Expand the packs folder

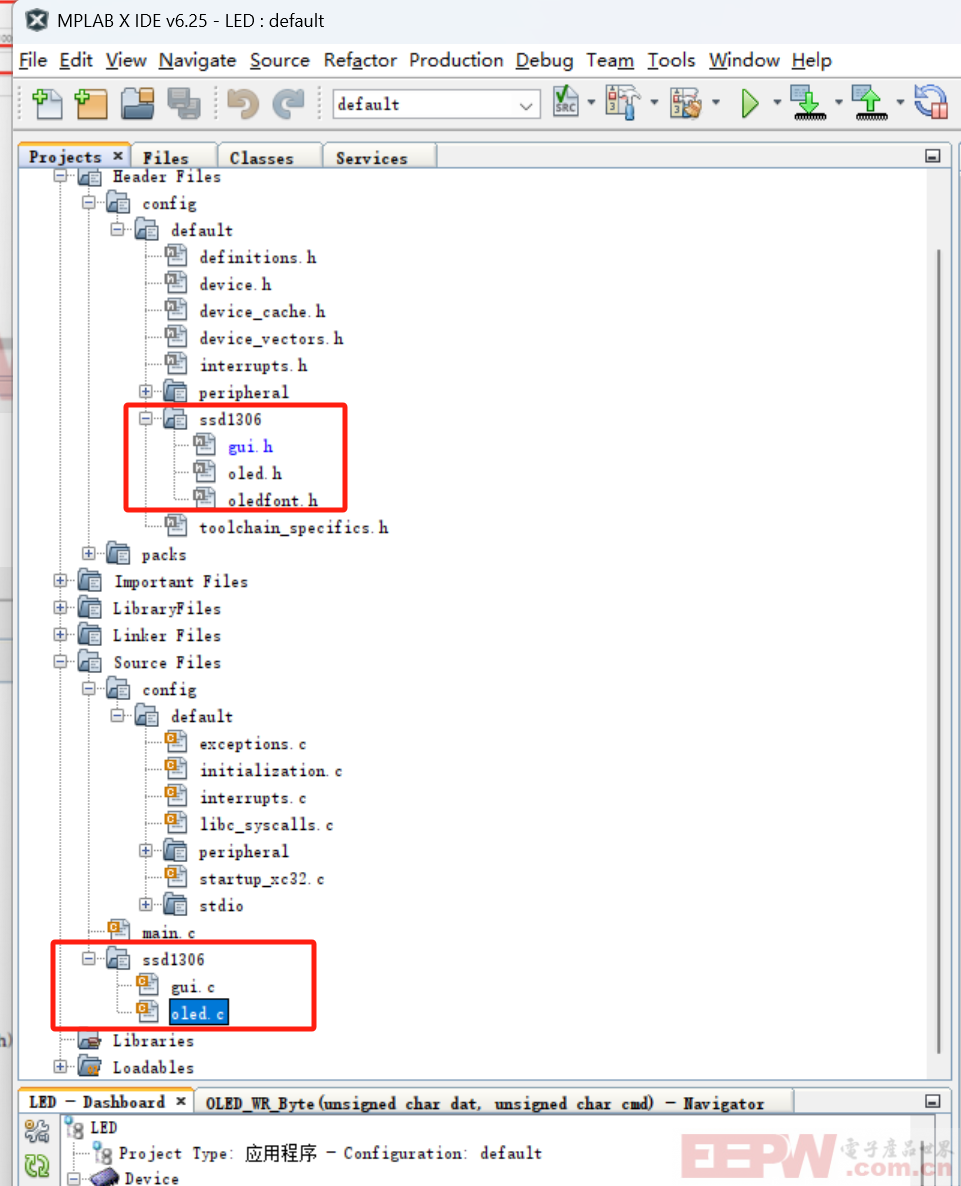pyautogui.click(x=89, y=554)
